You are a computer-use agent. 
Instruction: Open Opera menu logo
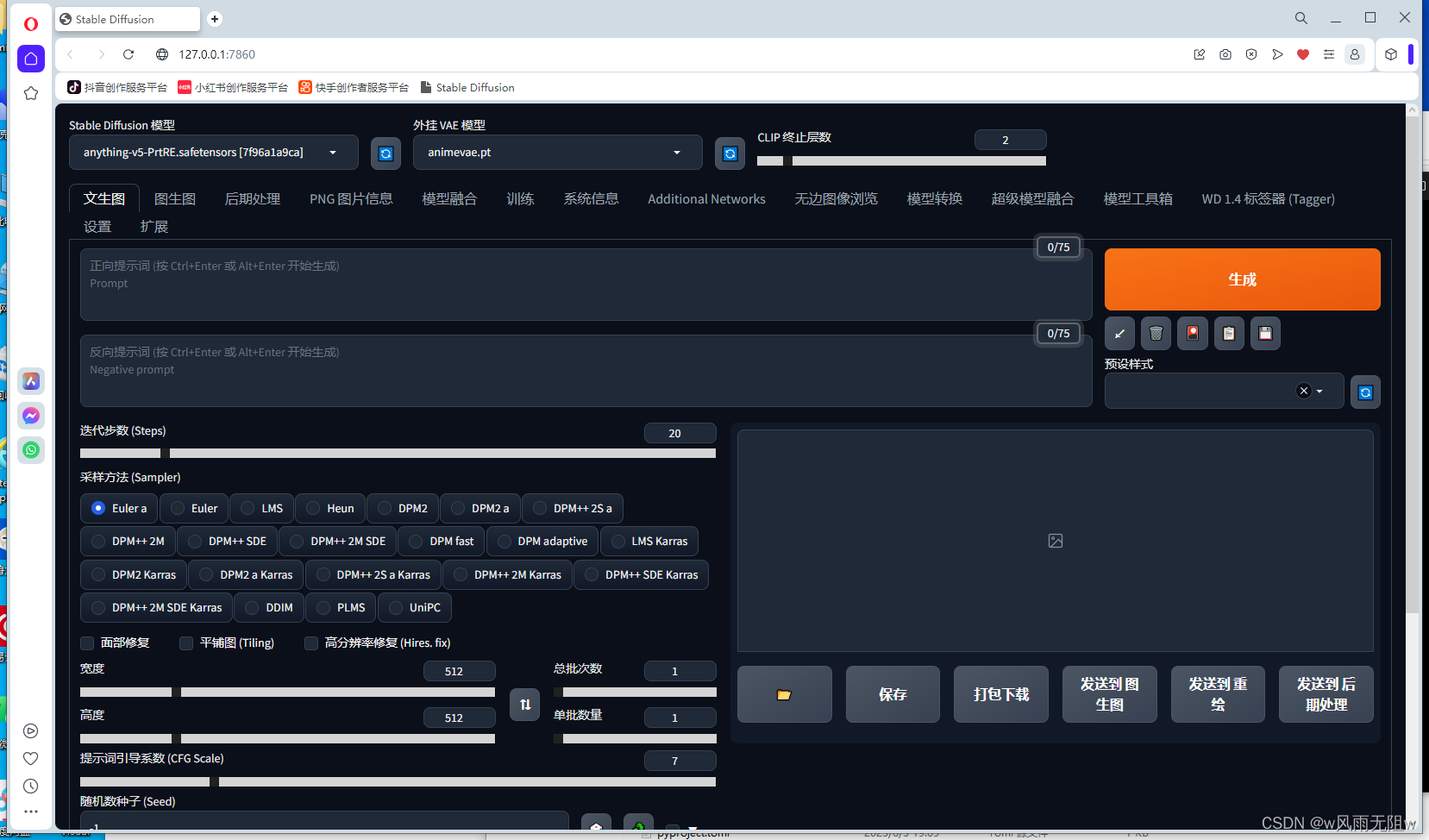point(31,24)
